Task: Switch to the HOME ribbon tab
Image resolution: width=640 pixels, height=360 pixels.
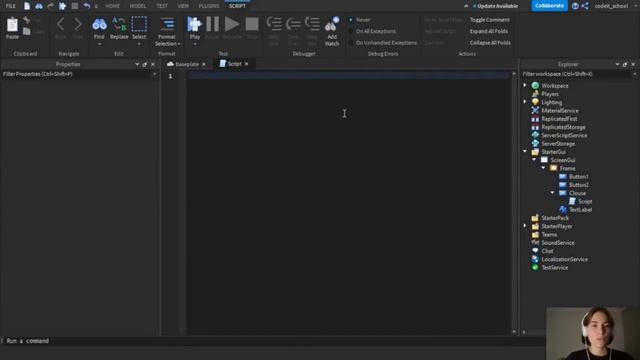Action: click(113, 6)
